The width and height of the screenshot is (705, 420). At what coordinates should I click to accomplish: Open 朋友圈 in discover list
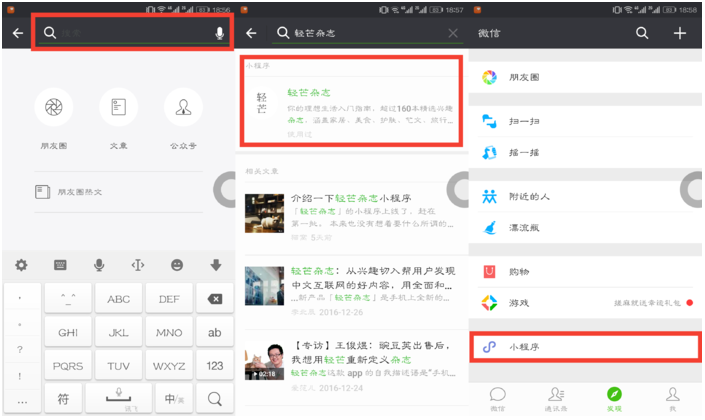[585, 77]
